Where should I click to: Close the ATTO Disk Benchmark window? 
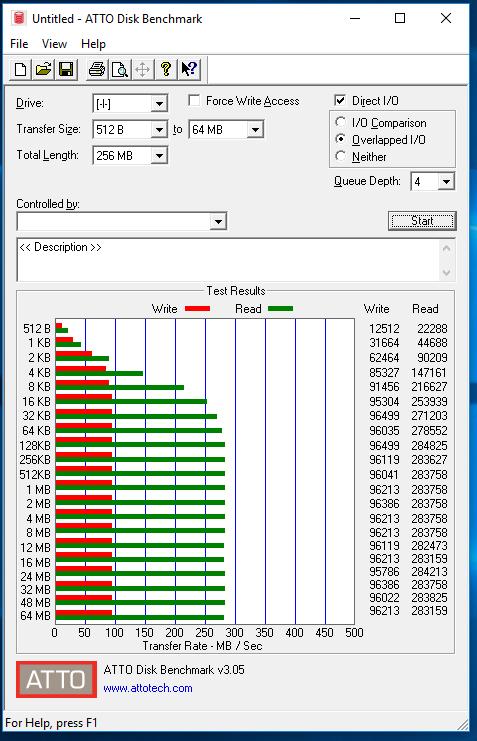click(446, 18)
